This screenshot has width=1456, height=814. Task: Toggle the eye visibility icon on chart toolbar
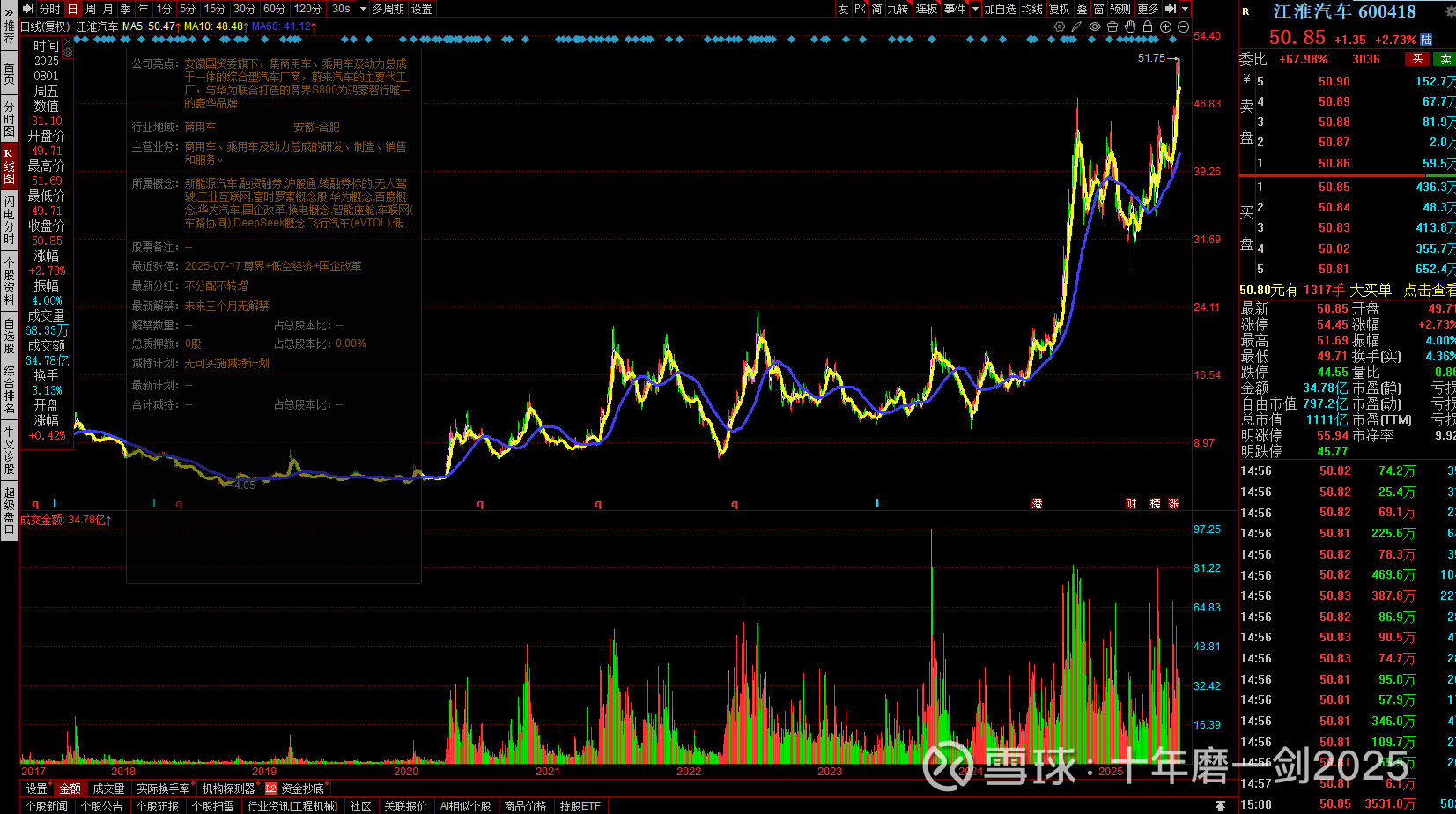tap(1095, 26)
